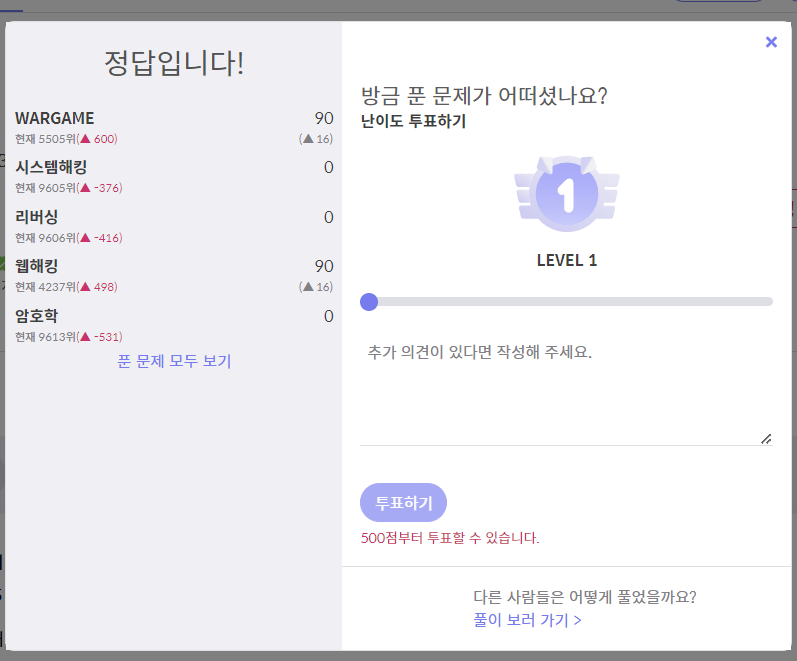Click the 방금 푼 문제가 어떠셨나요? heading
Screen dimensions: 797x661
pos(484,96)
